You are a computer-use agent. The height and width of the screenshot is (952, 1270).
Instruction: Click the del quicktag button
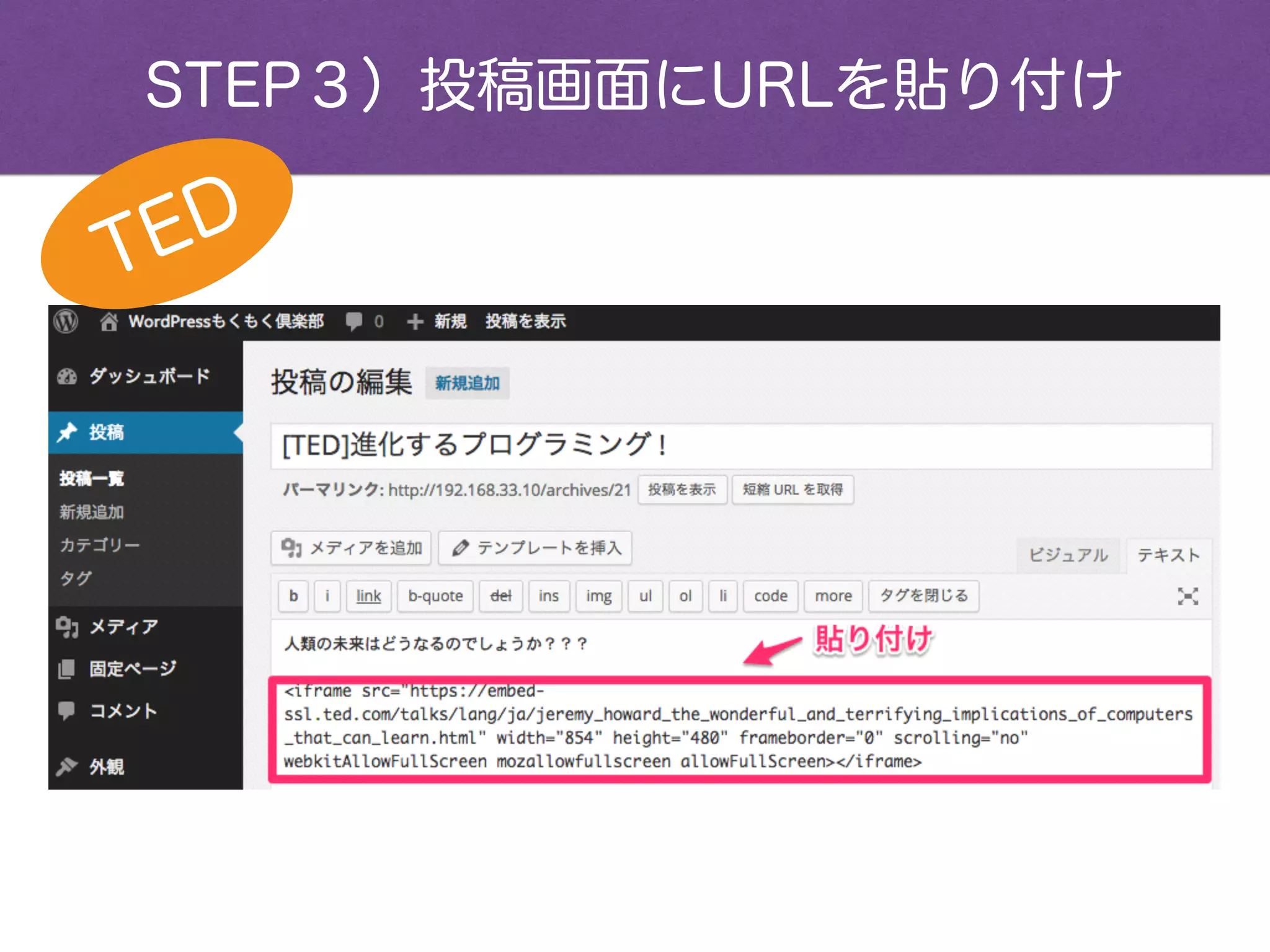tap(501, 596)
